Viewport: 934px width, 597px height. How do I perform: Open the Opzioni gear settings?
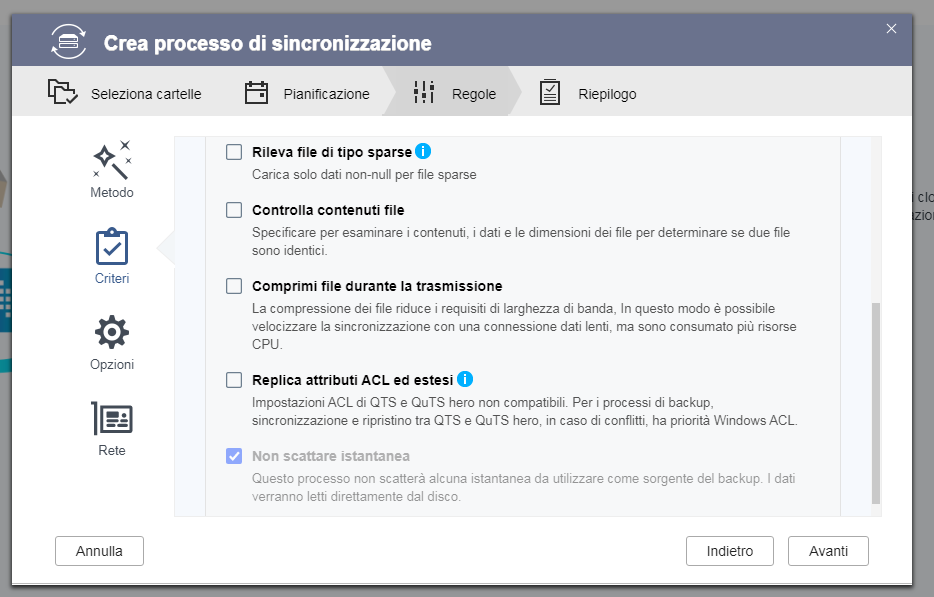click(112, 332)
